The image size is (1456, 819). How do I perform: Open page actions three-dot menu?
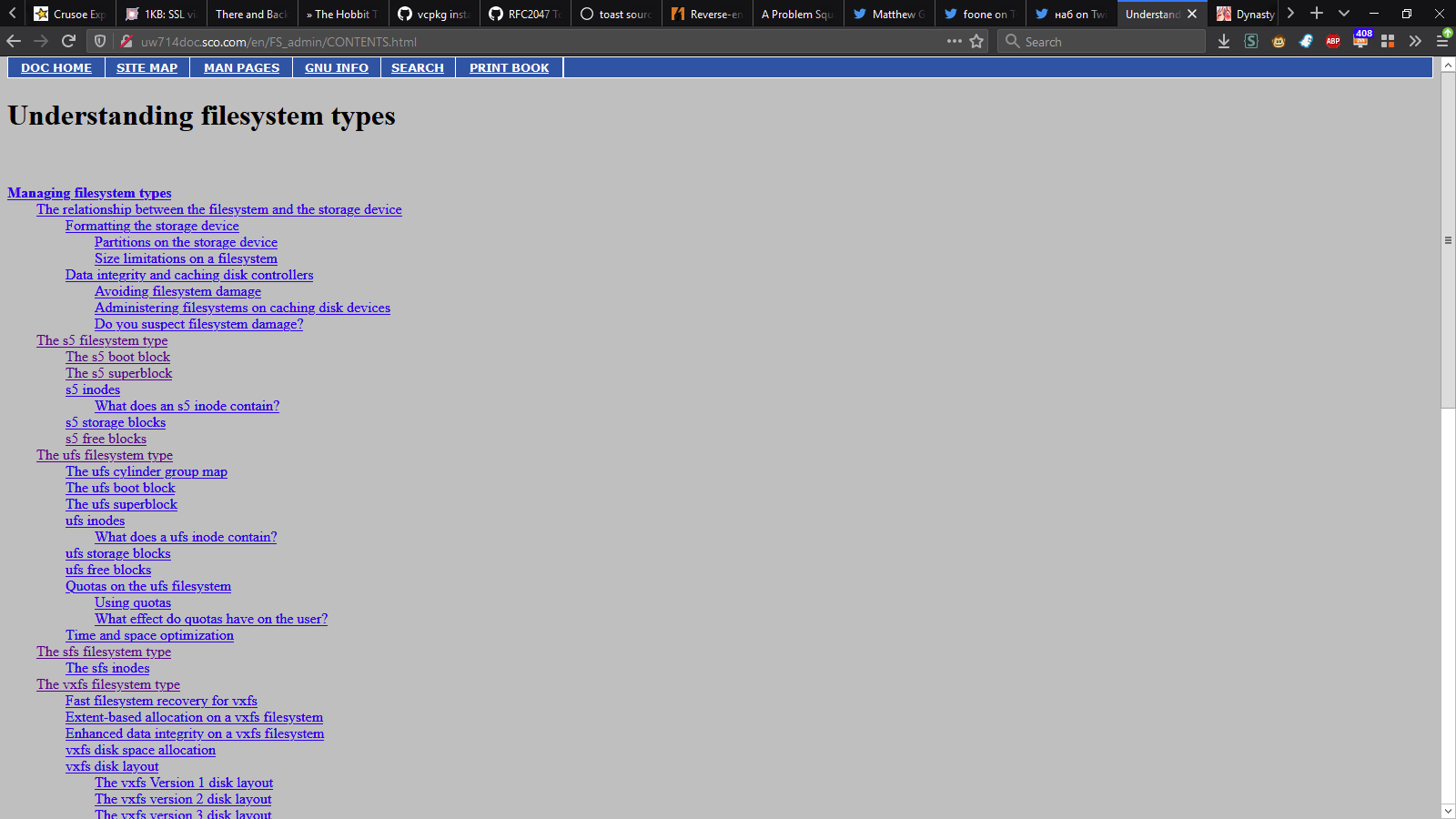[x=954, y=41]
